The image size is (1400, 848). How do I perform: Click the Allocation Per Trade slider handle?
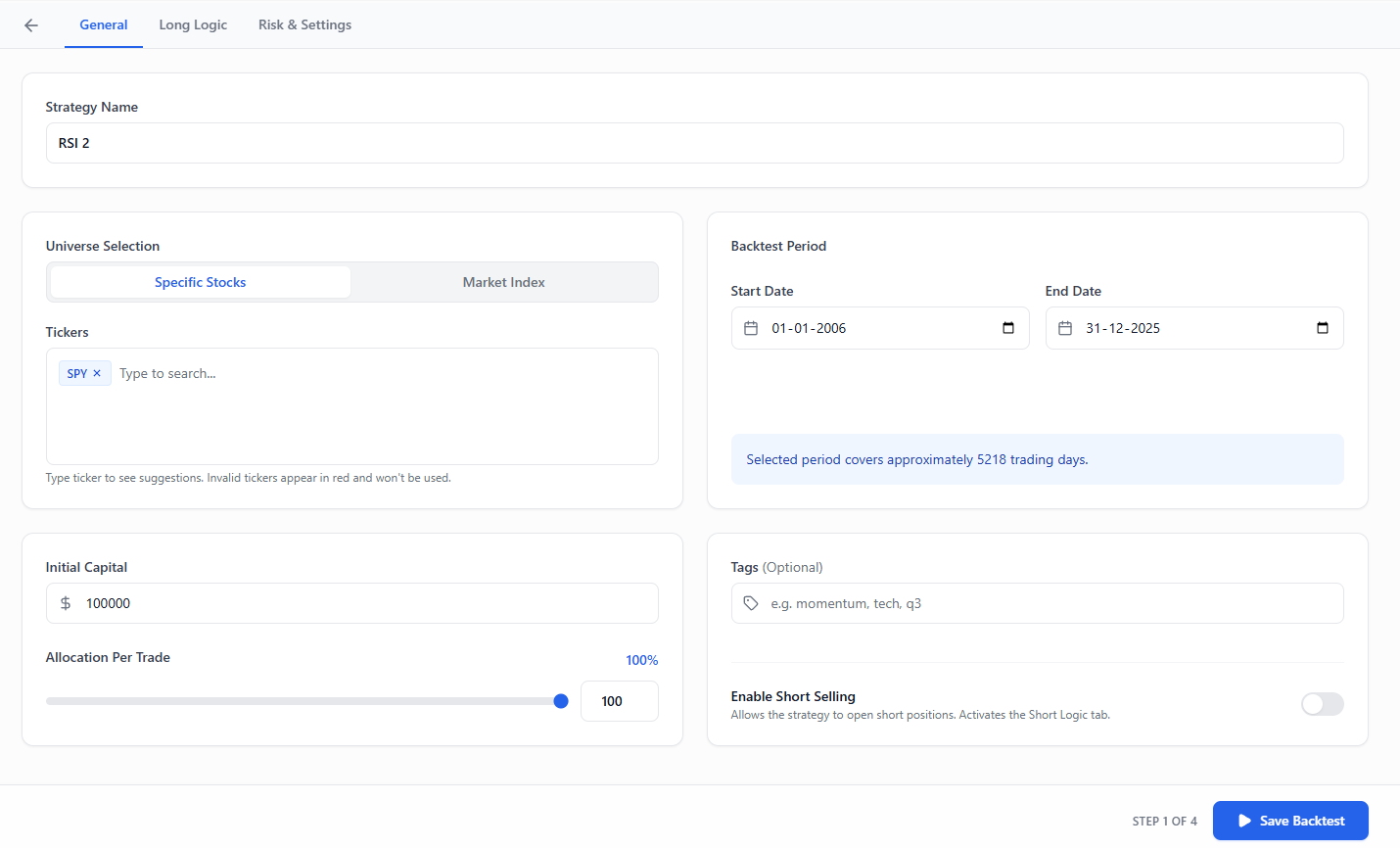tap(561, 701)
